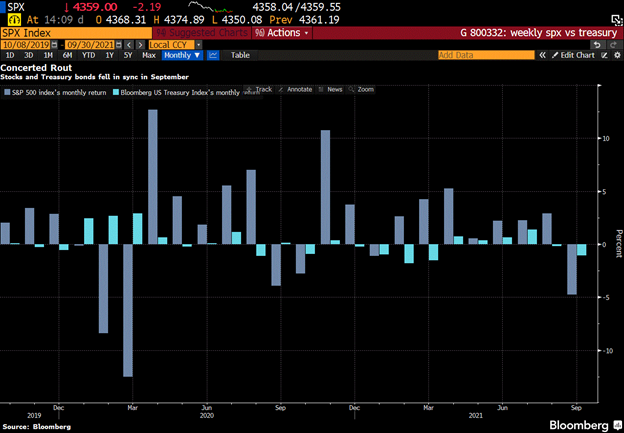Toggle the Zoom chart tool
The height and width of the screenshot is (433, 624).
(360, 89)
